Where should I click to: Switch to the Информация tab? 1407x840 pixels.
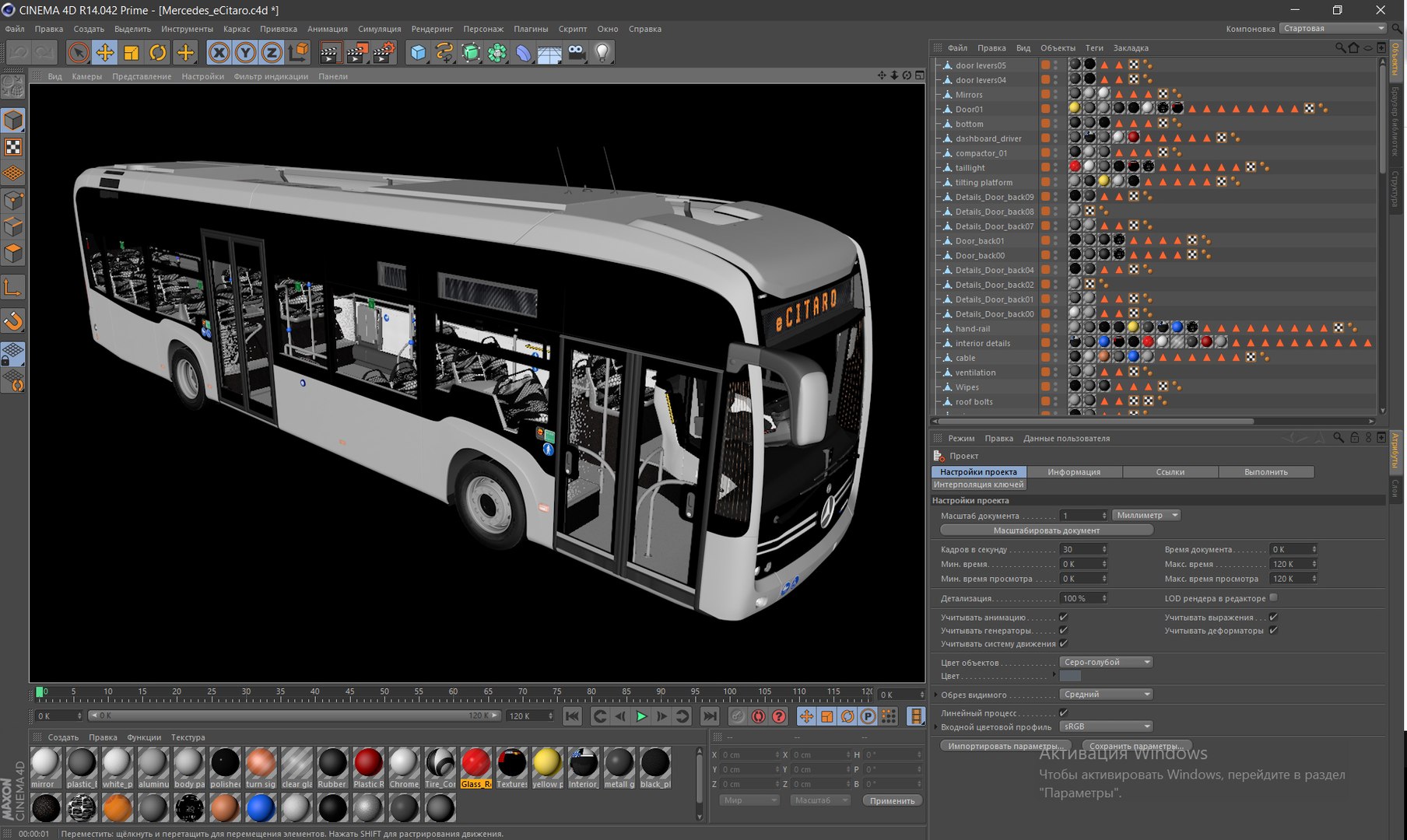[x=1074, y=472]
